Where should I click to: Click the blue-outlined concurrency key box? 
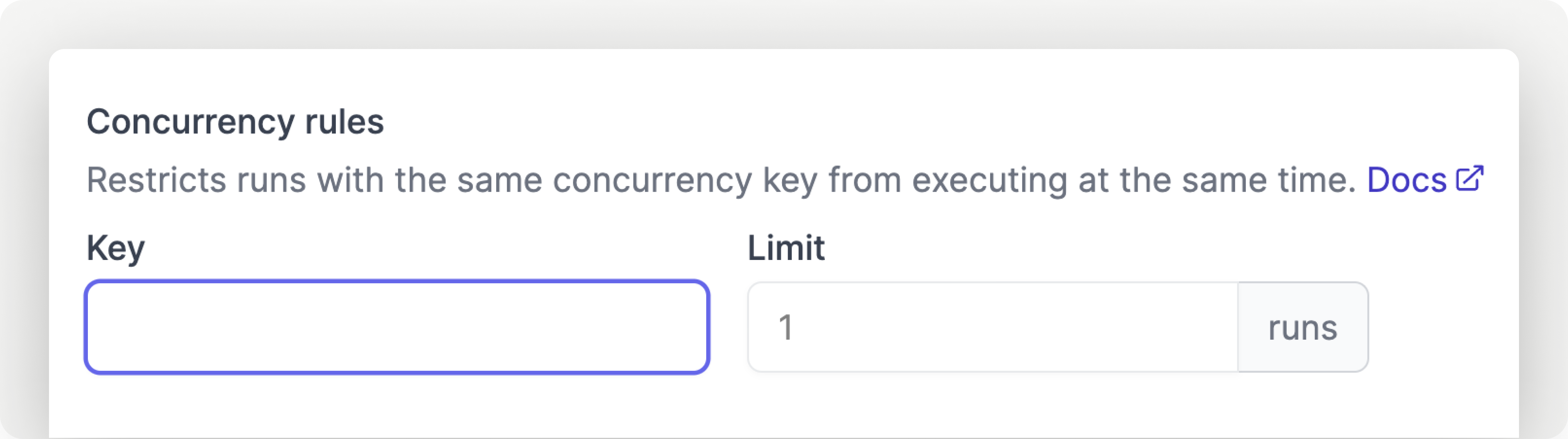point(398,327)
